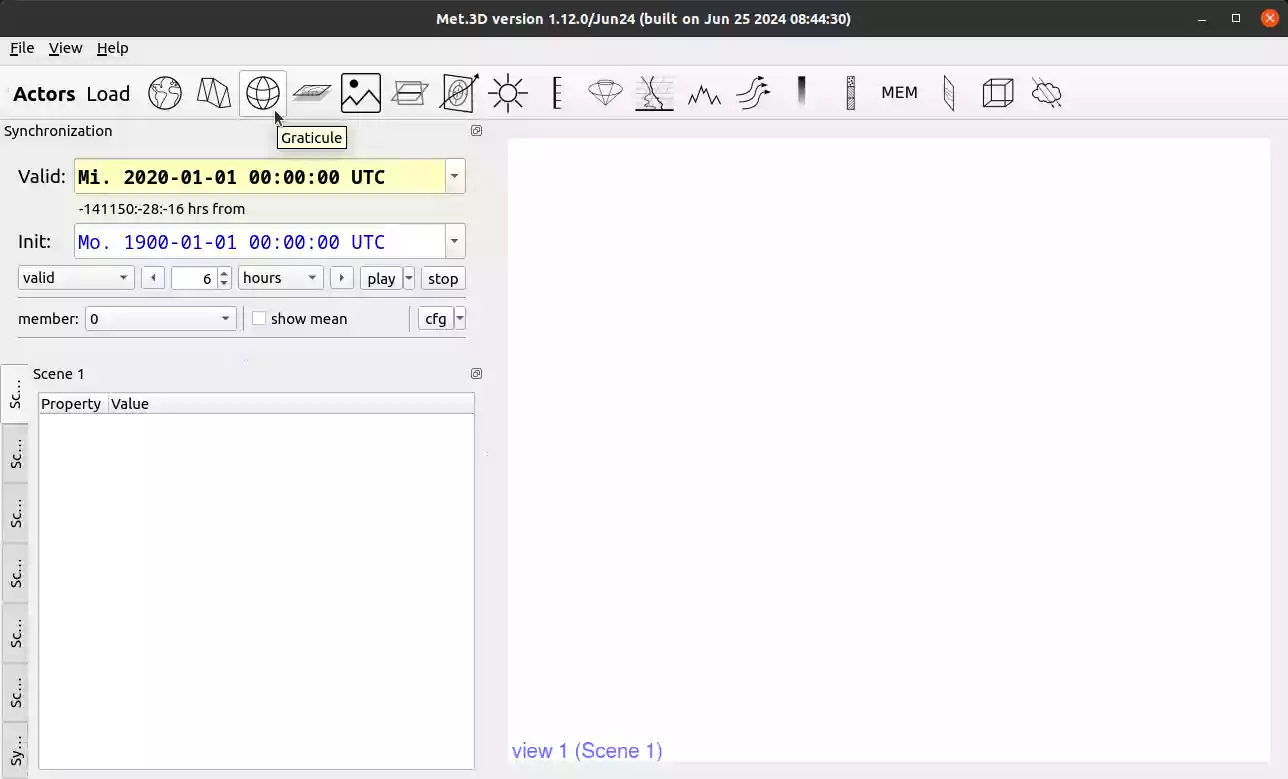Image resolution: width=1288 pixels, height=779 pixels.
Task: Step time backward with left arrow
Action: (x=153, y=278)
